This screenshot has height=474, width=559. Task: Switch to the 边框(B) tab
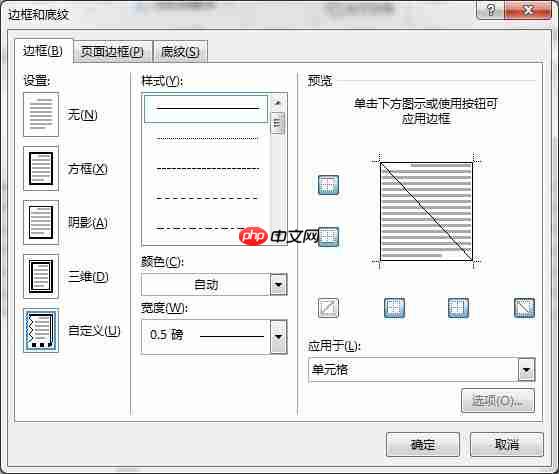point(43,51)
